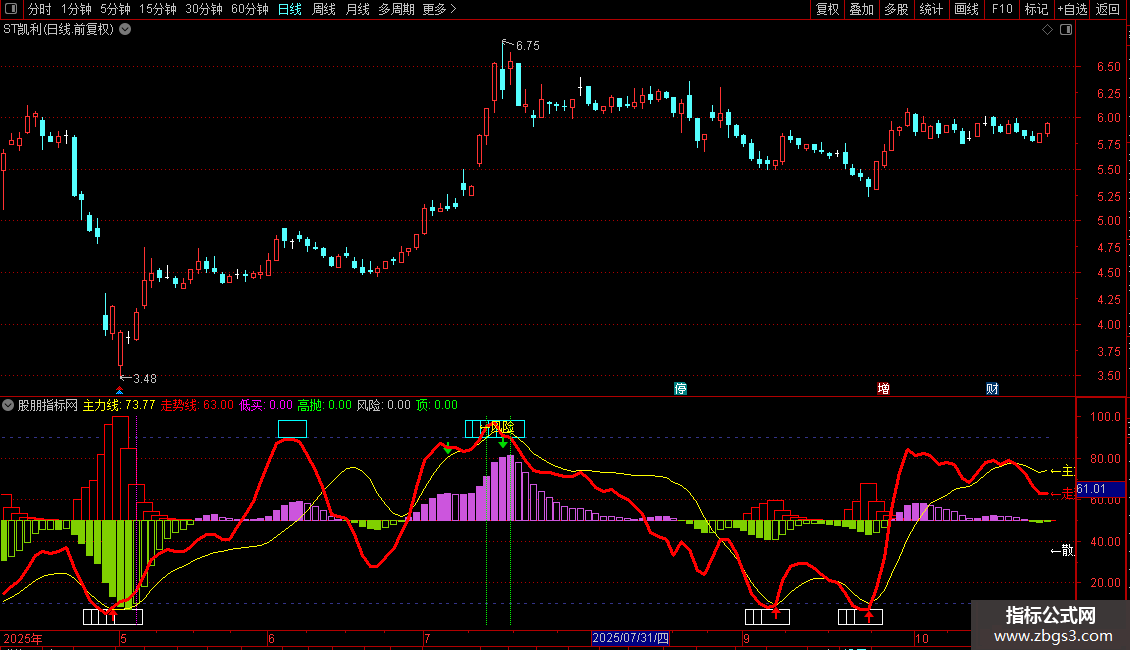Viewport: 1130px width, 650px height.
Task: Click the 复权 button
Action: click(x=827, y=9)
